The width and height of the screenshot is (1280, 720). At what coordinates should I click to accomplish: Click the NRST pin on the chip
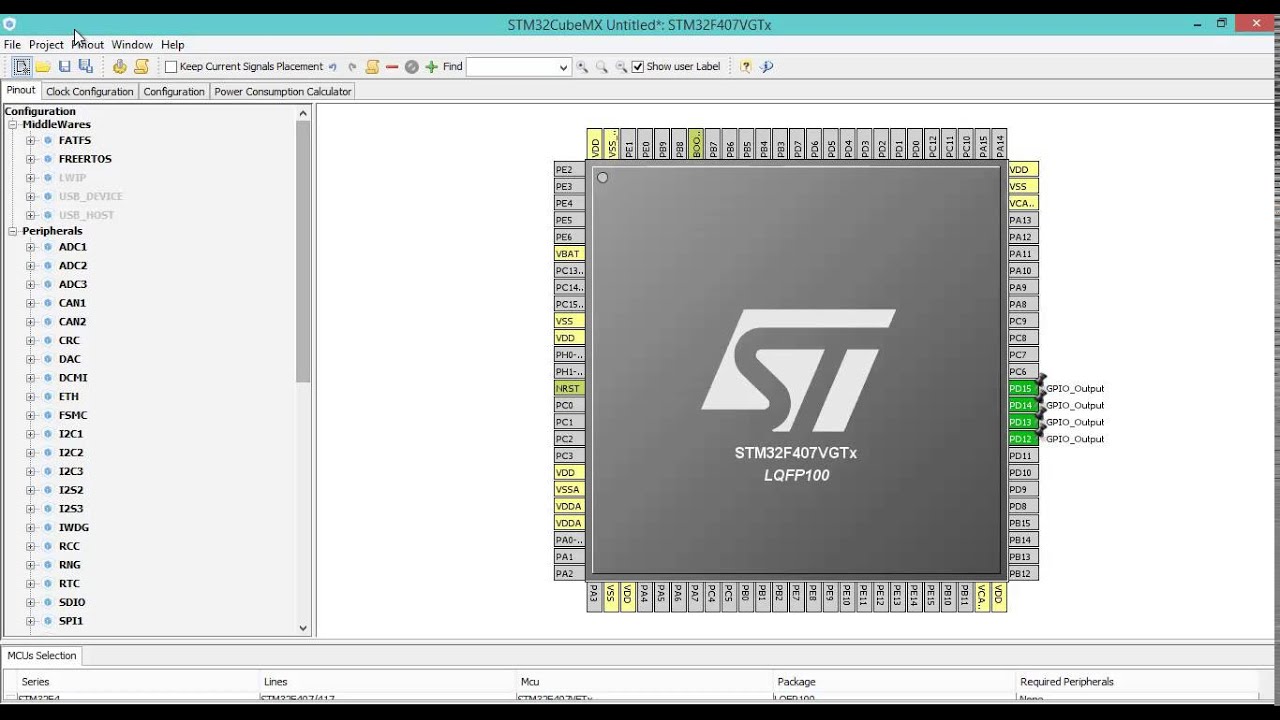[x=569, y=389]
